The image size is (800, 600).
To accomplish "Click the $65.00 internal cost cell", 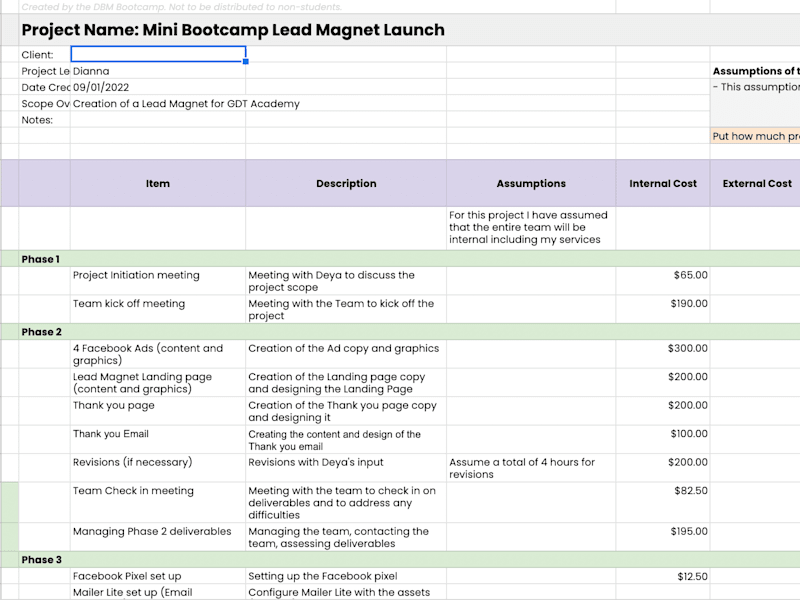I will pyautogui.click(x=663, y=281).
